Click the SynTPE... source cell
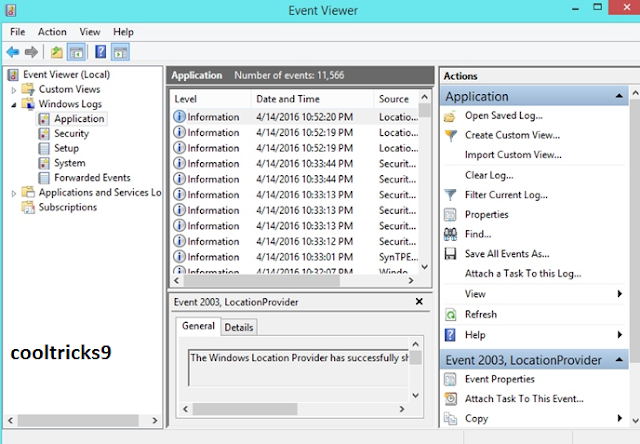 [x=398, y=257]
